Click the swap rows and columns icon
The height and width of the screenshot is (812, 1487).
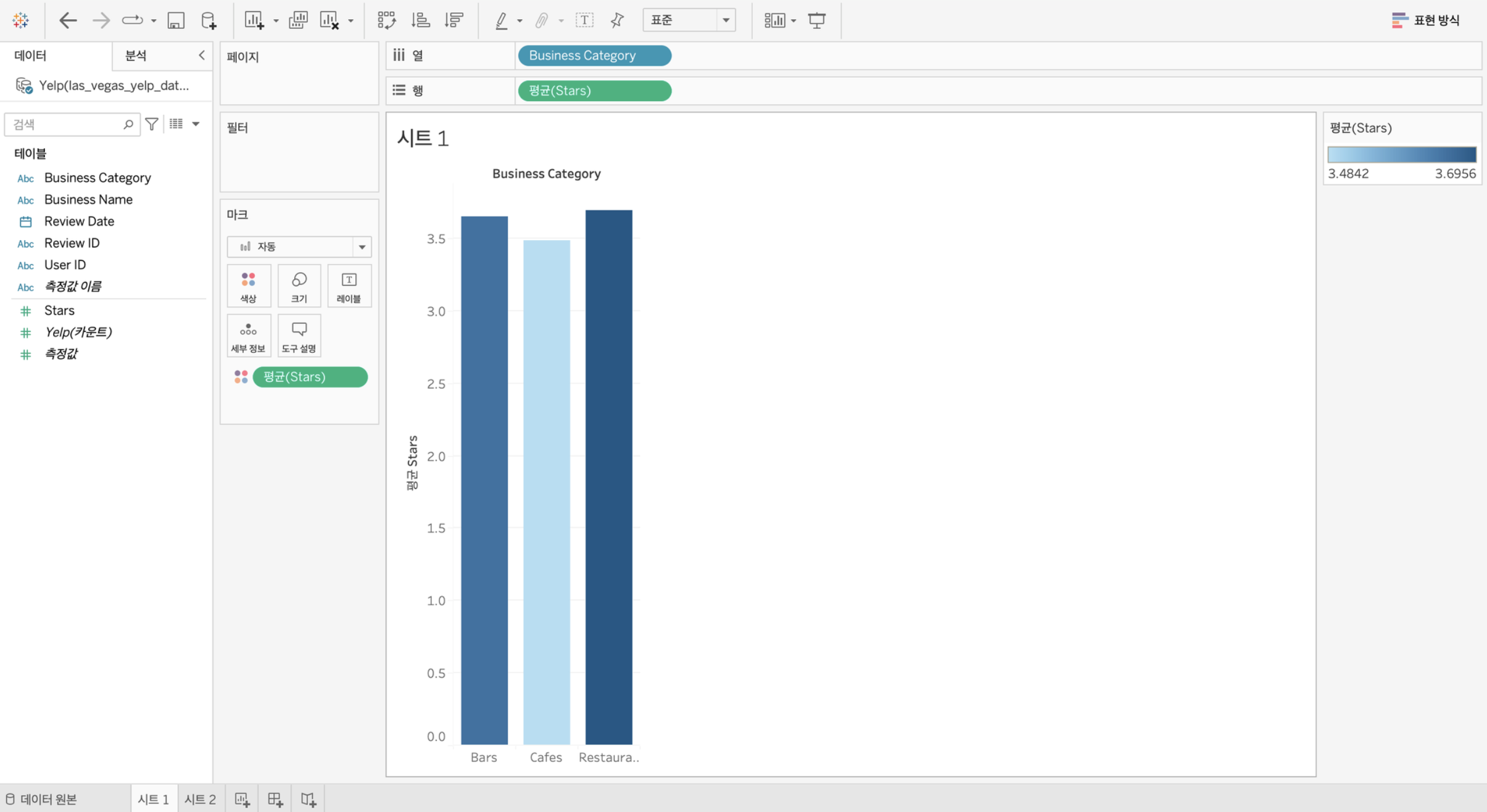pyautogui.click(x=386, y=20)
